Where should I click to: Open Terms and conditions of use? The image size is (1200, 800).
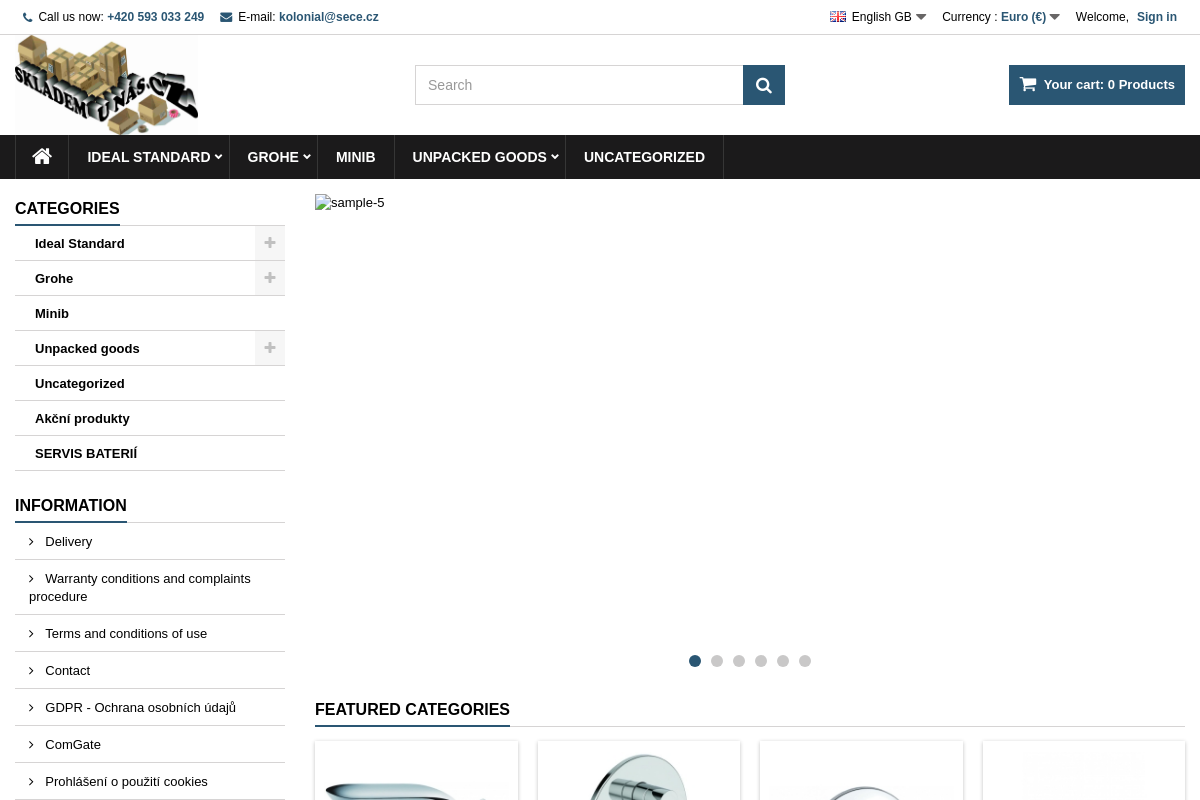coord(126,633)
